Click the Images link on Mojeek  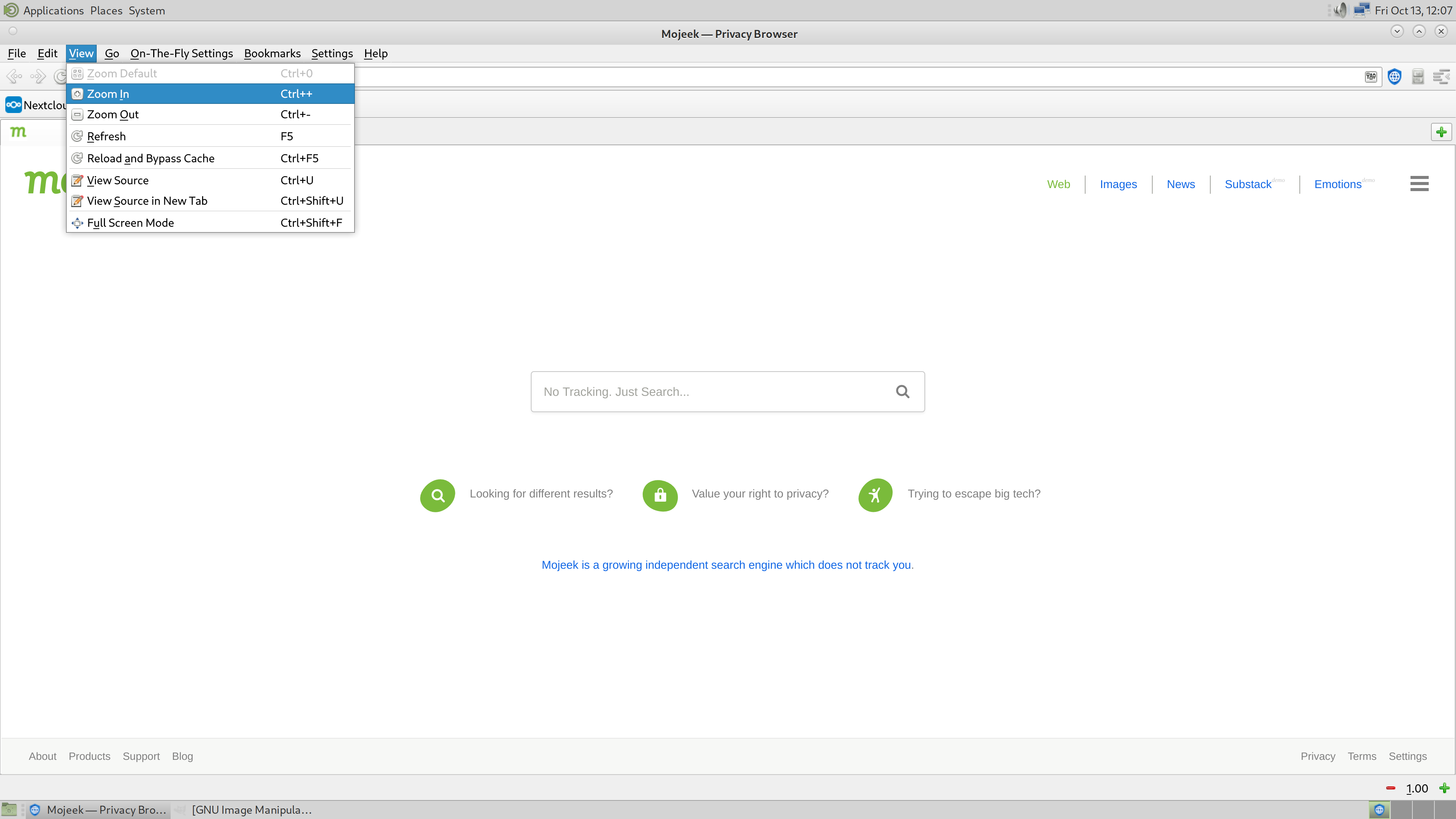1118,184
